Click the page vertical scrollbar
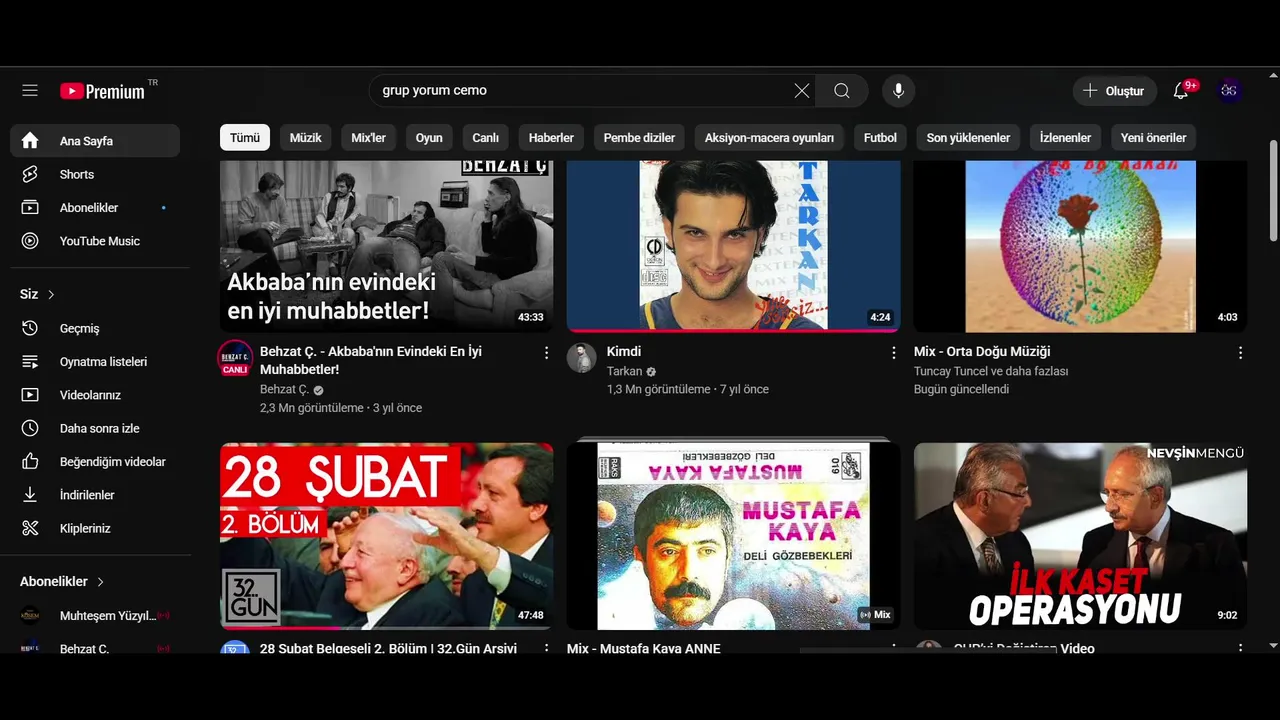This screenshot has width=1280, height=720. (1273, 190)
